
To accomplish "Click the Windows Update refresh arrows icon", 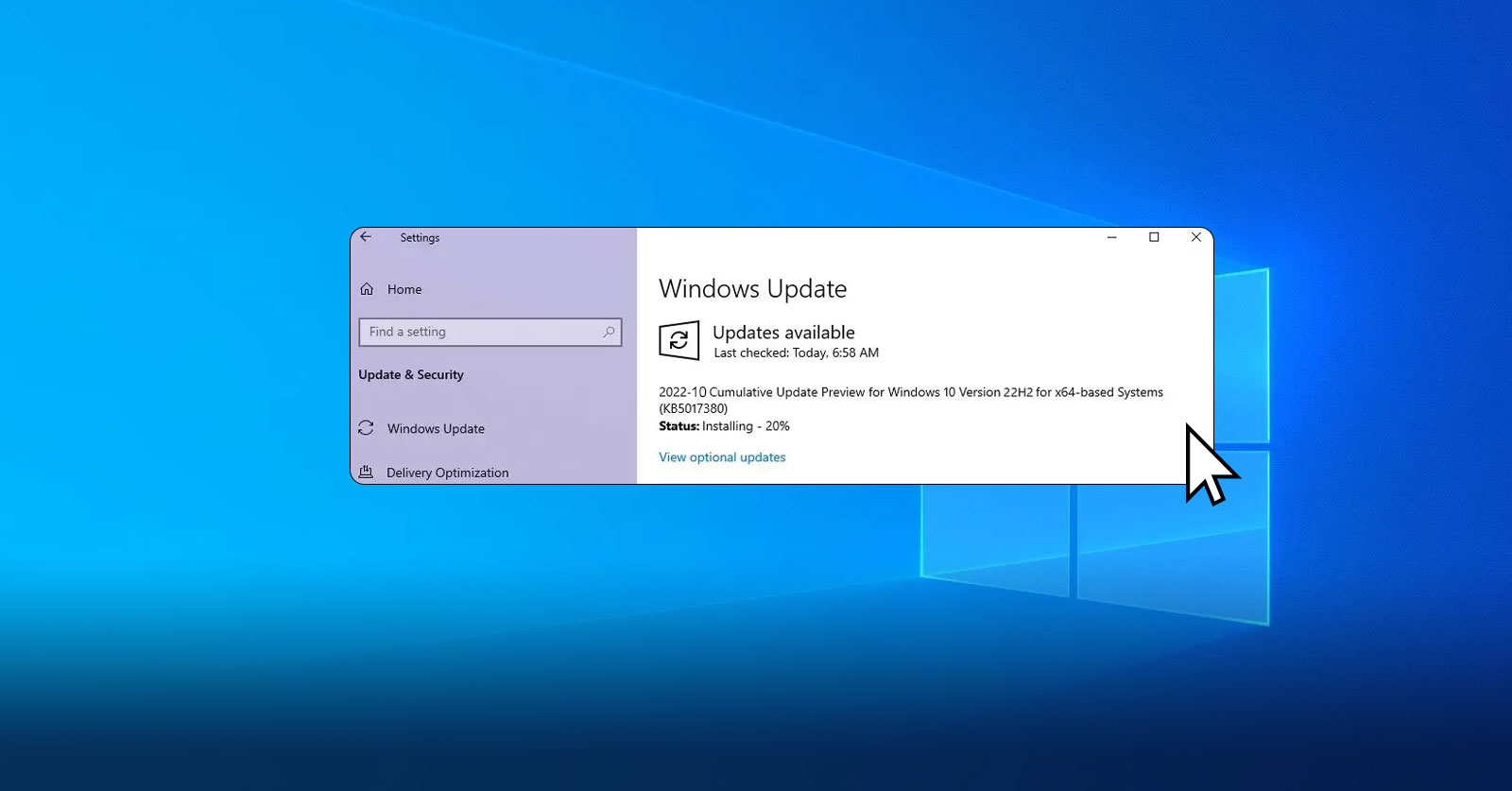I will pyautogui.click(x=366, y=428).
